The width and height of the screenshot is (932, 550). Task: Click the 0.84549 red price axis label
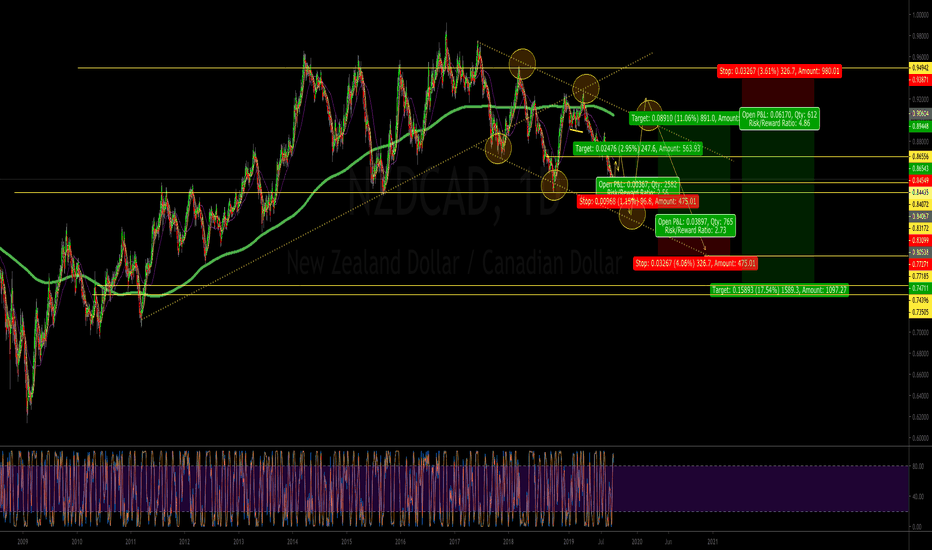pos(920,180)
